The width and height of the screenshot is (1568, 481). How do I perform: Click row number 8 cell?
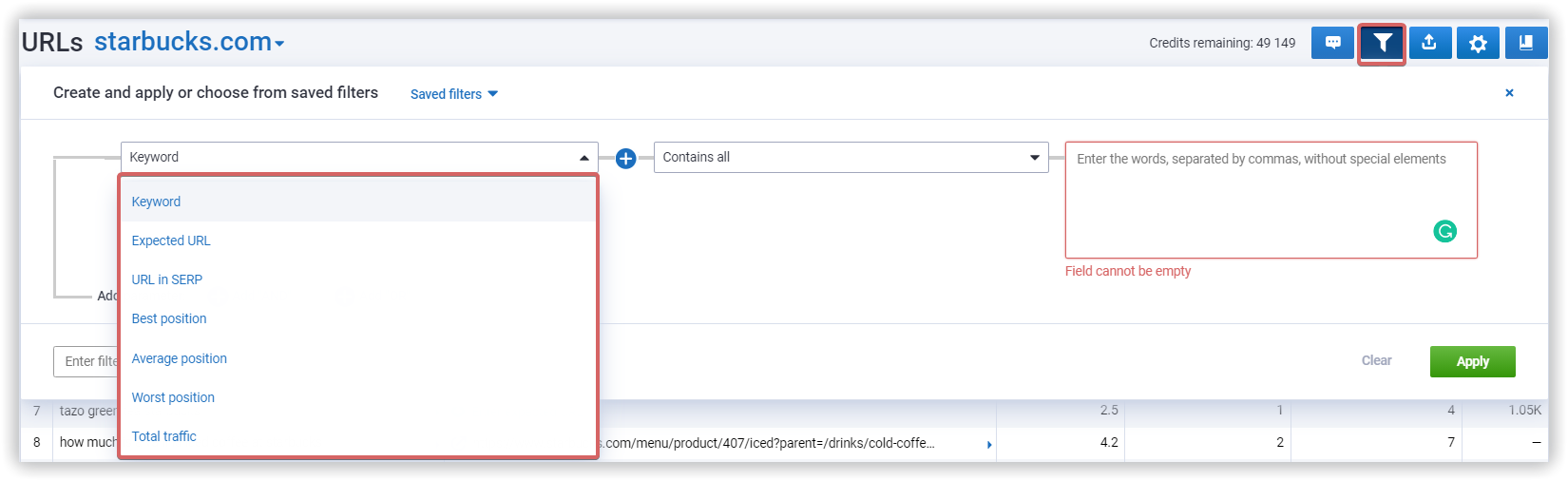tap(37, 442)
